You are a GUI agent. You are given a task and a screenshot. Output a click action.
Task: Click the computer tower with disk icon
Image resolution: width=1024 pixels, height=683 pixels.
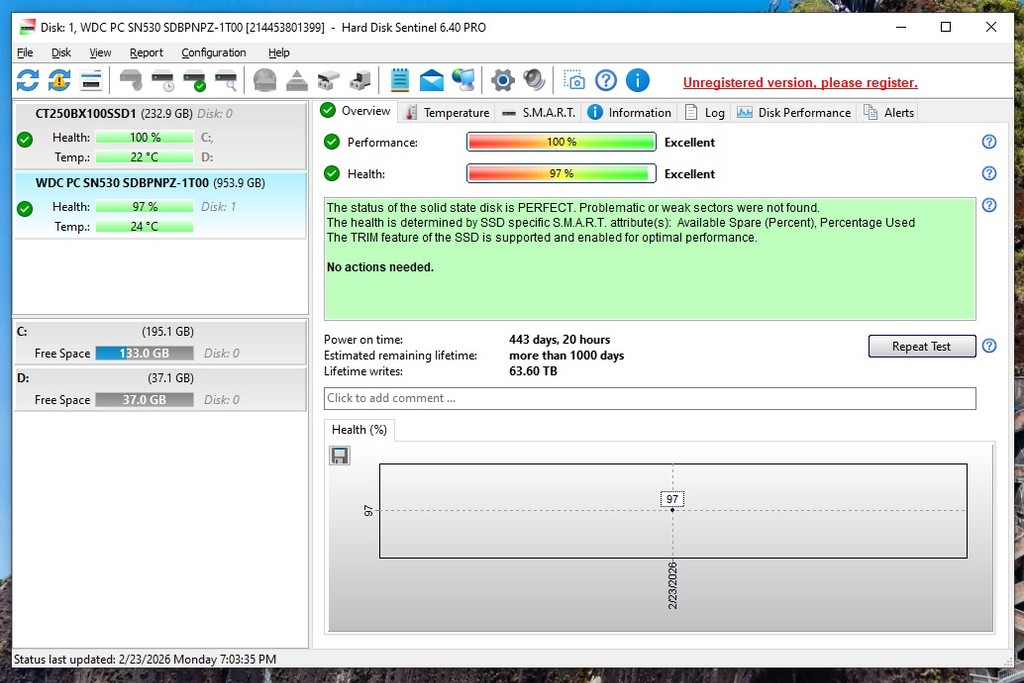[x=360, y=80]
